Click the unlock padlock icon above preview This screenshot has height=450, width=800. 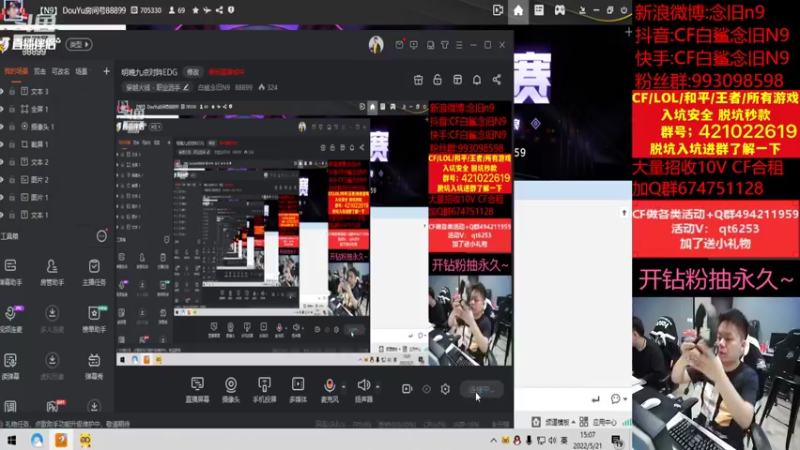click(x=437, y=80)
